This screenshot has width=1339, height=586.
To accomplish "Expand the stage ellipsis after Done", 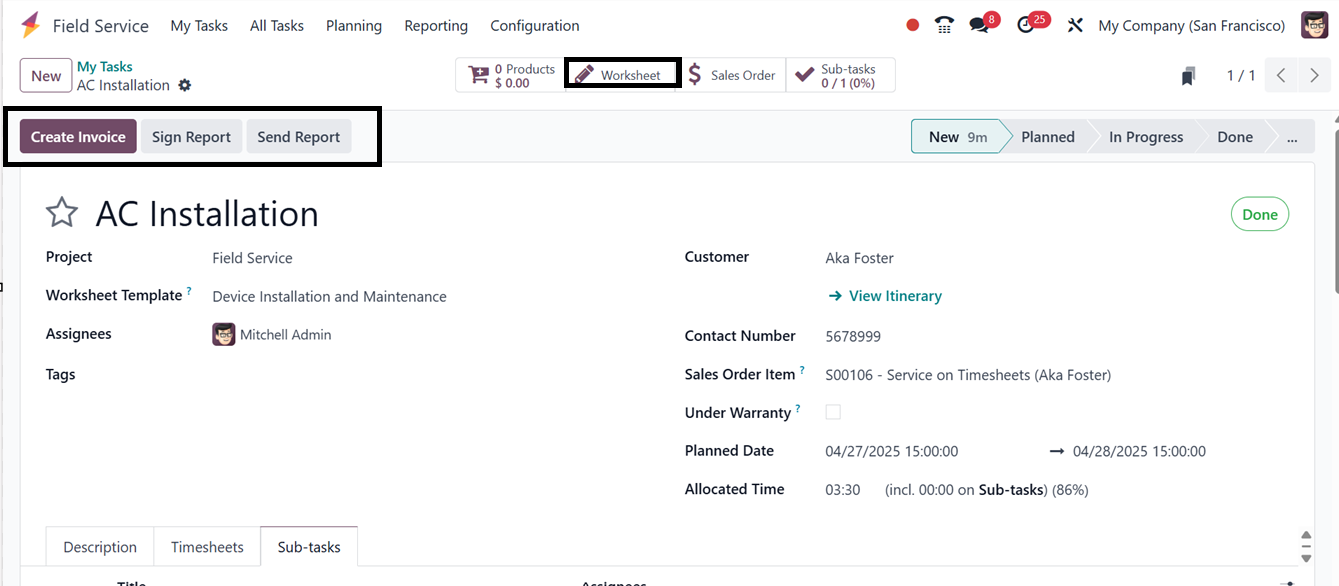I will click(x=1293, y=137).
